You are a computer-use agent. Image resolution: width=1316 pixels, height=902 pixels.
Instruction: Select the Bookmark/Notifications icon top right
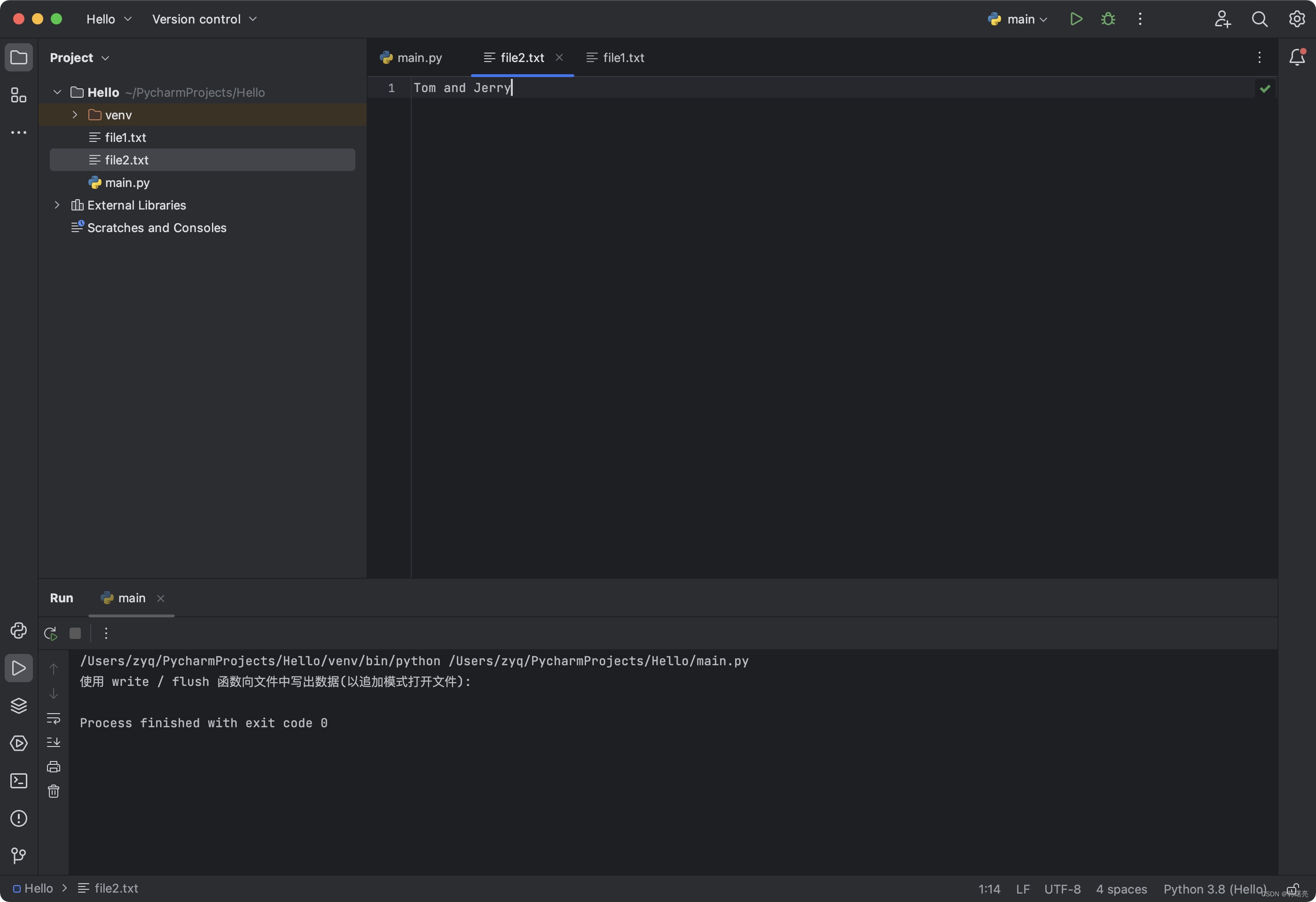[x=1296, y=57]
